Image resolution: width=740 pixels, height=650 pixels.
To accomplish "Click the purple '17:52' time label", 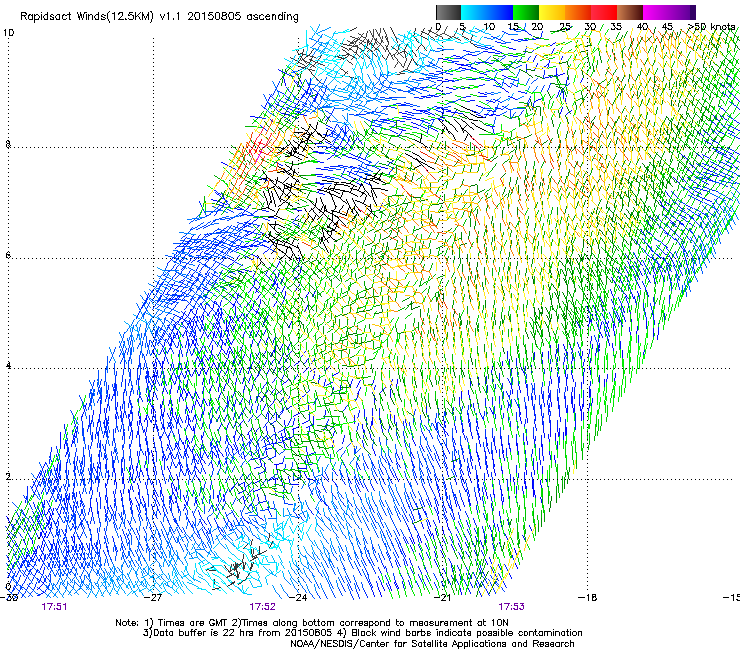I will click(x=262, y=607).
